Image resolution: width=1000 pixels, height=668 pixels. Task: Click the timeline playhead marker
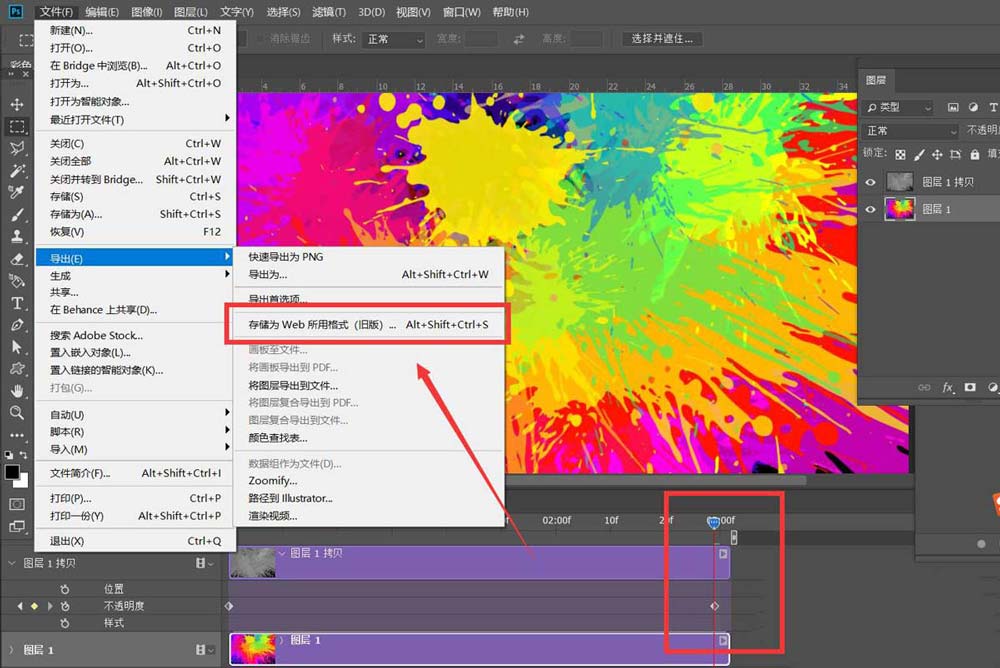click(714, 523)
